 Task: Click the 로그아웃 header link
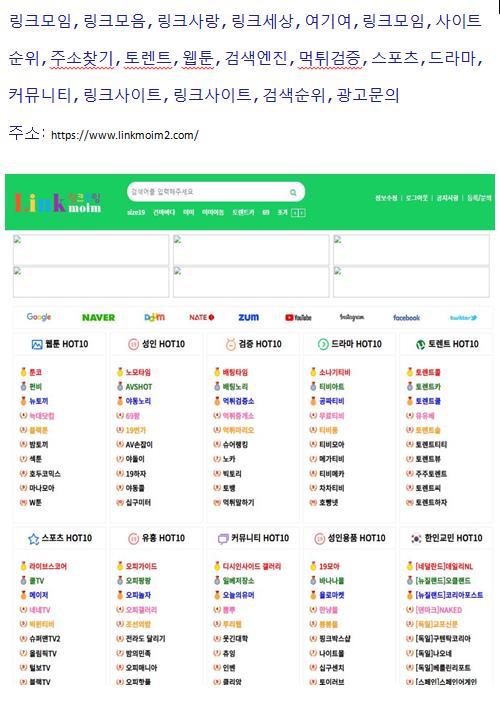coord(417,198)
